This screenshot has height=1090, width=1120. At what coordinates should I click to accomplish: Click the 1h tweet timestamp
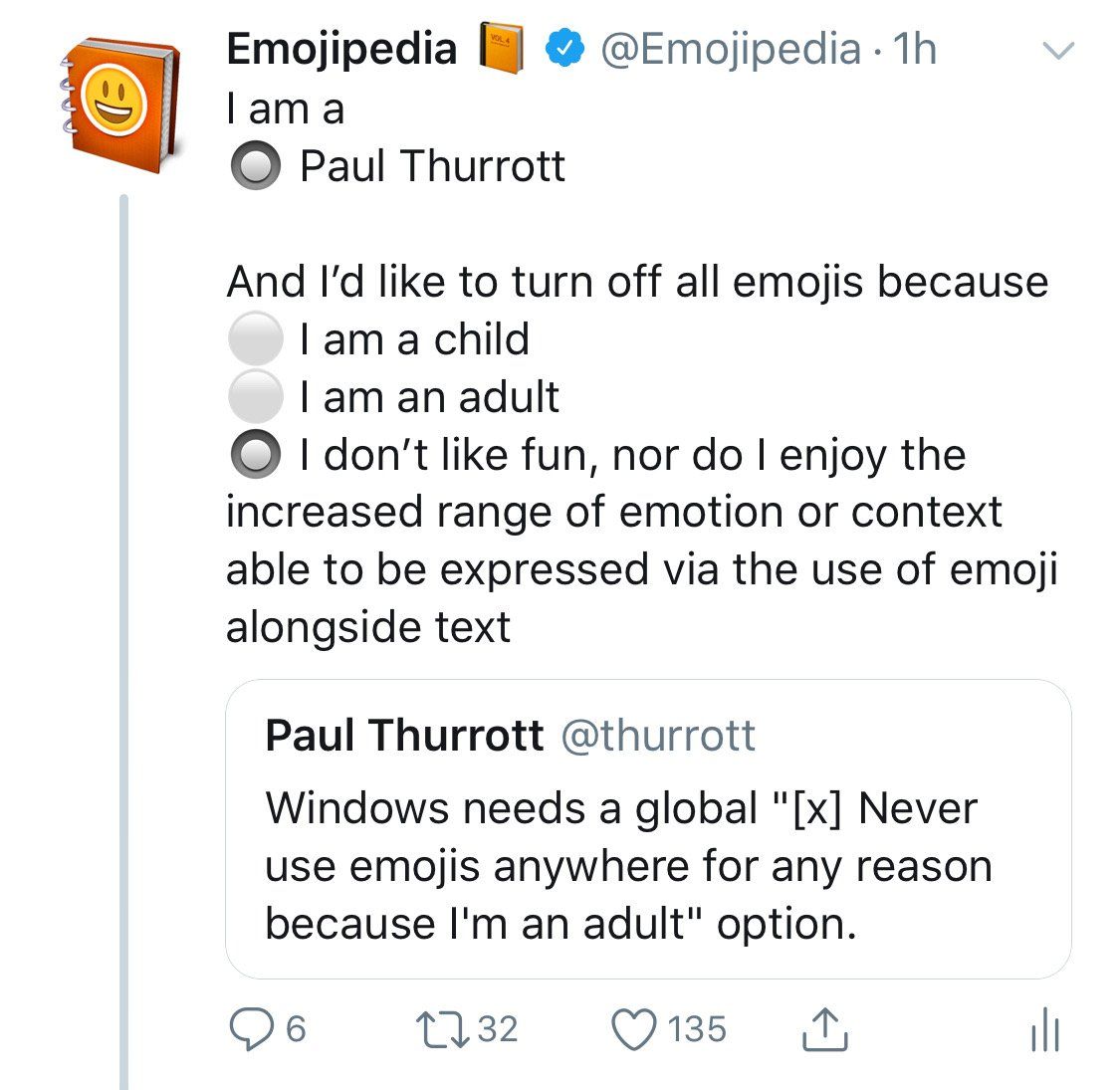pyautogui.click(x=915, y=49)
